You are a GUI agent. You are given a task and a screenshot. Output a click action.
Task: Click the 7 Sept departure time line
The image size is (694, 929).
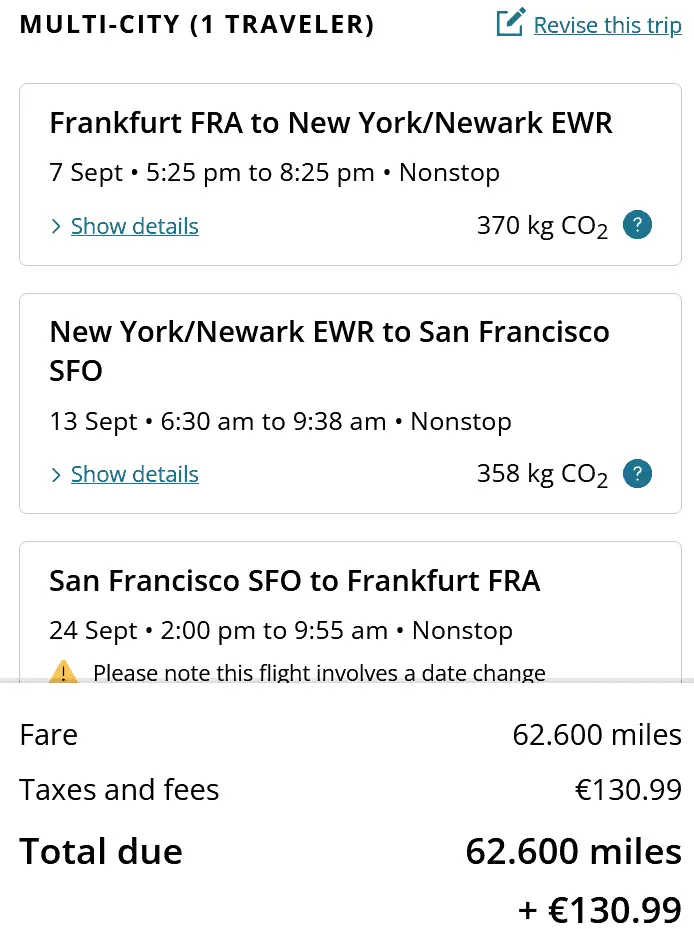(274, 173)
